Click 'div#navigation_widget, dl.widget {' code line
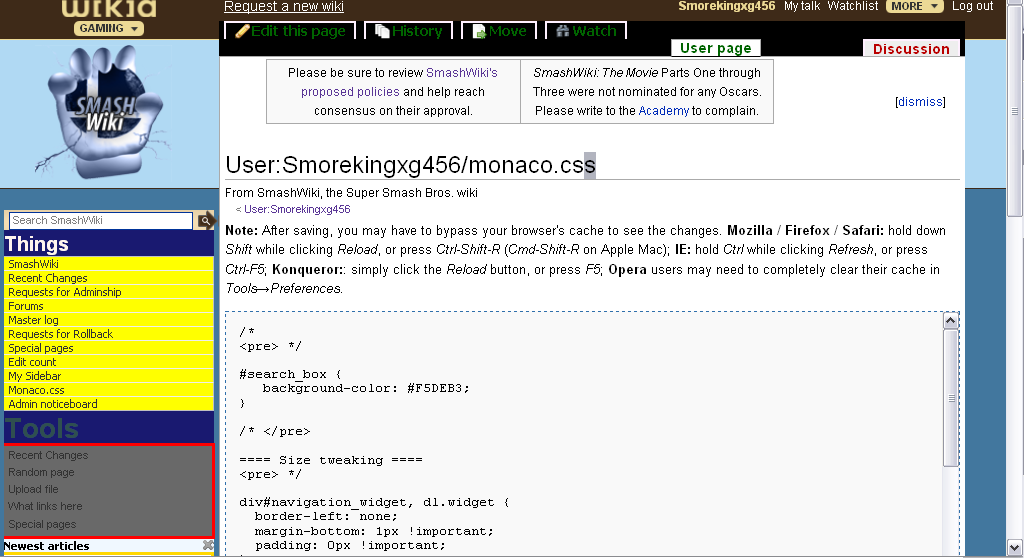Viewport: 1024px width, 558px height. pyautogui.click(x=374, y=502)
